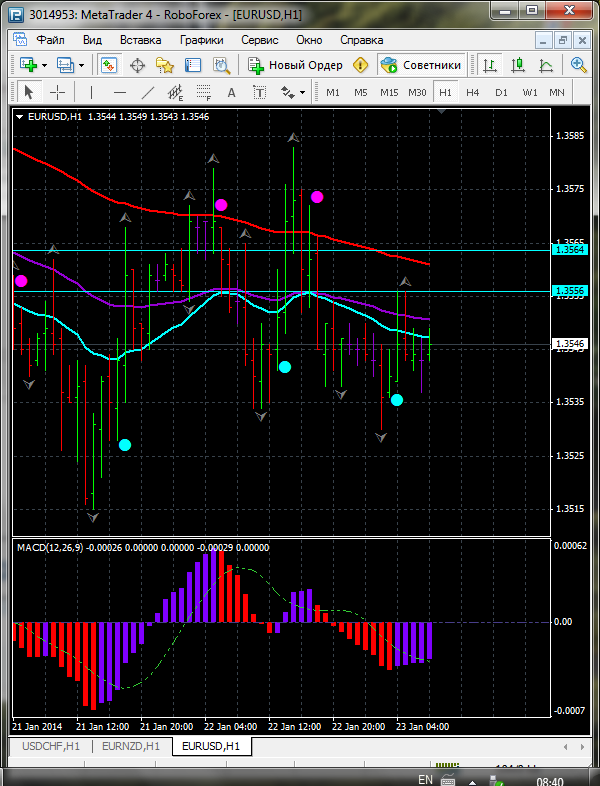The image size is (600, 786).
Task: Open the Strategy Tester magnifier icon
Action: (221, 65)
